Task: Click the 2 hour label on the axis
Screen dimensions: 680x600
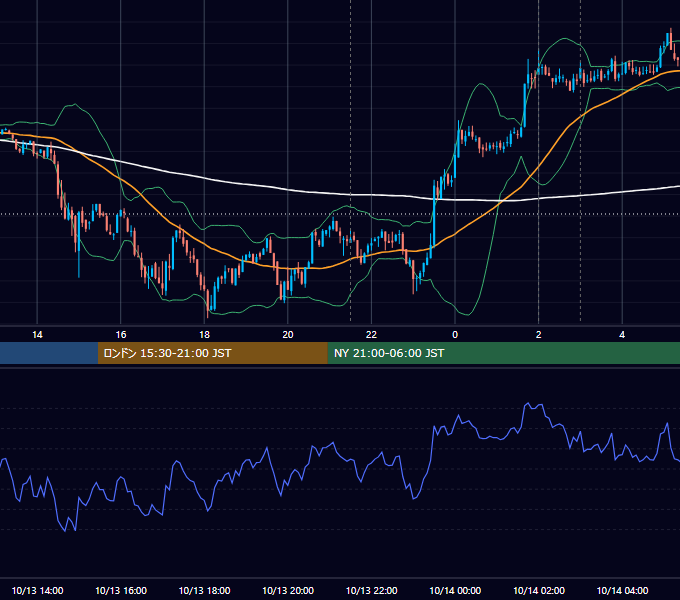Action: pyautogui.click(x=539, y=335)
